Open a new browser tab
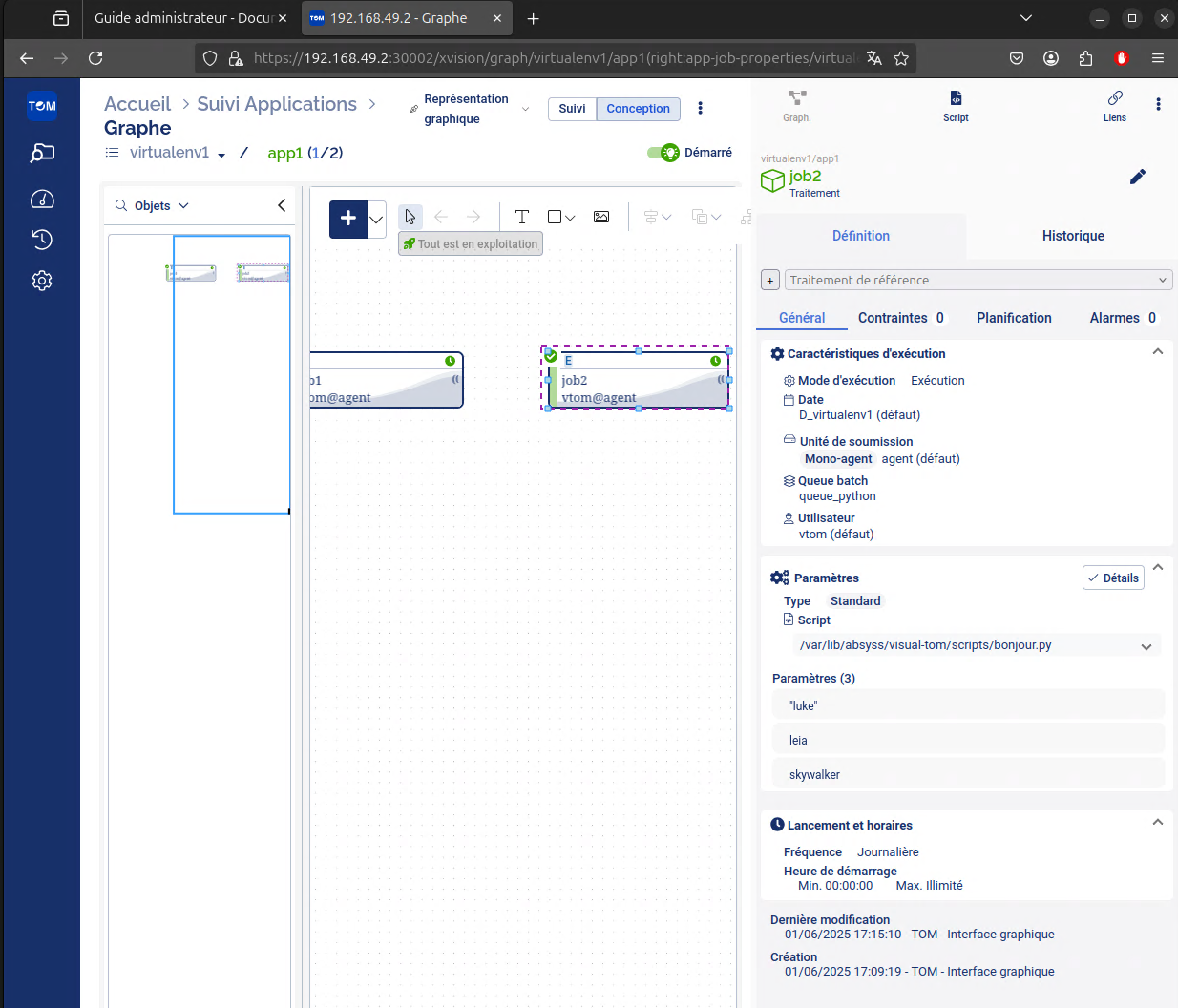Viewport: 1178px width, 1008px height. 534,18
